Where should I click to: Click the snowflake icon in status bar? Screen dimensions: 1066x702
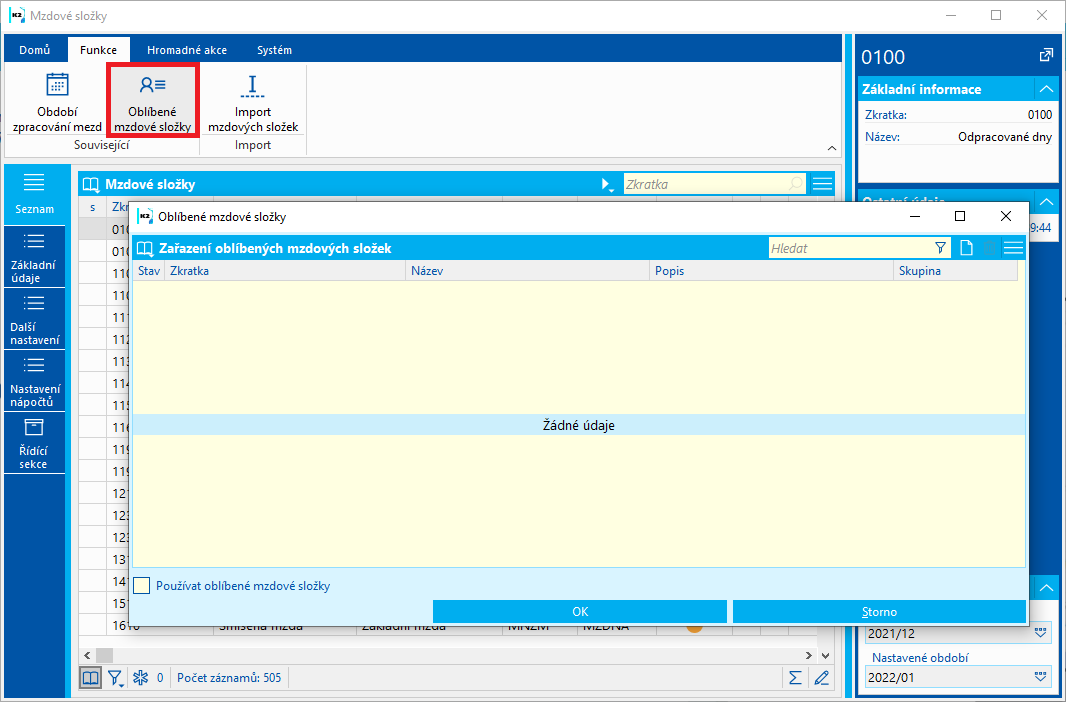(140, 677)
